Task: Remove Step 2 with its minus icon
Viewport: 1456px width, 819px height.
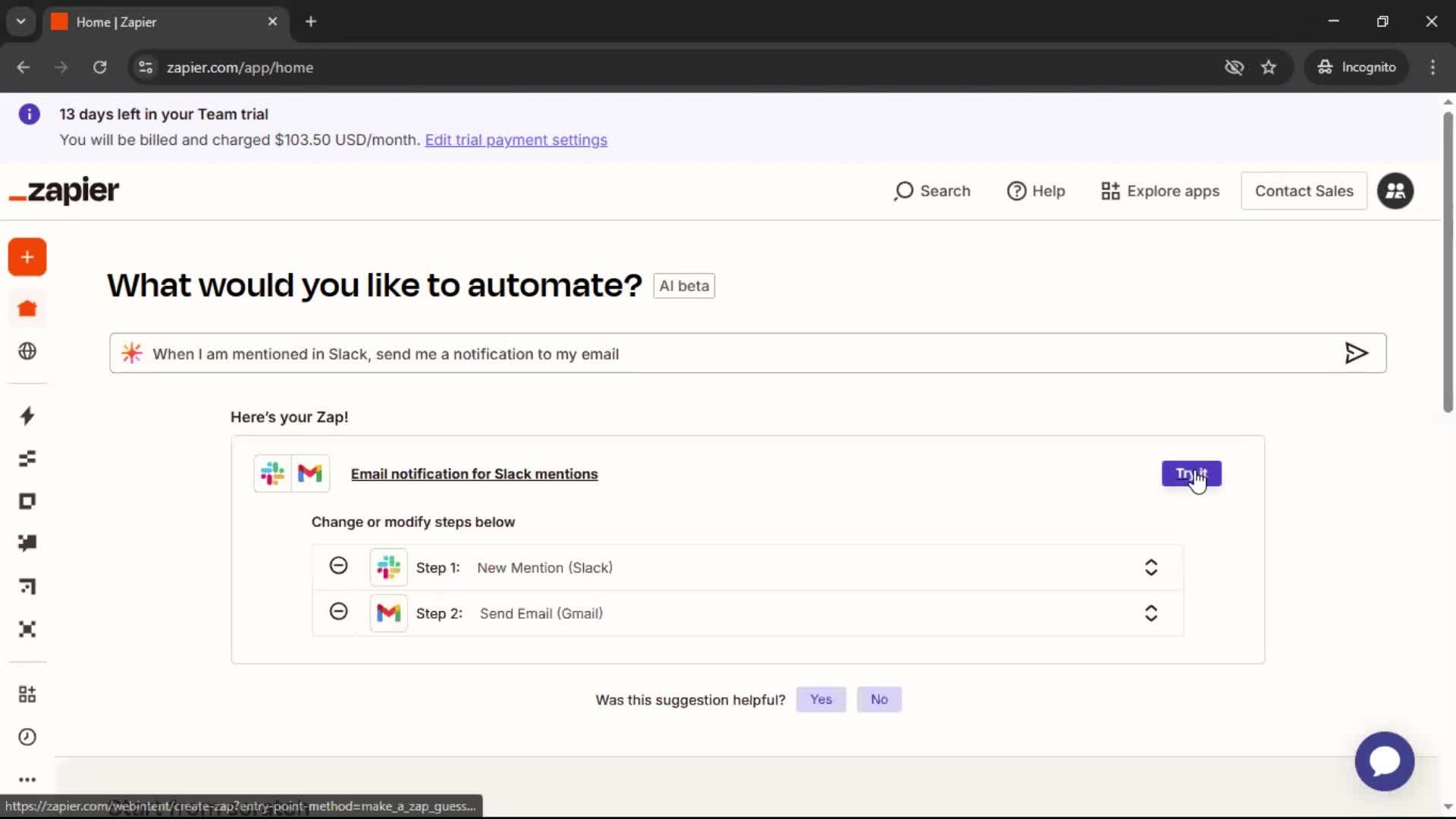Action: [338, 611]
